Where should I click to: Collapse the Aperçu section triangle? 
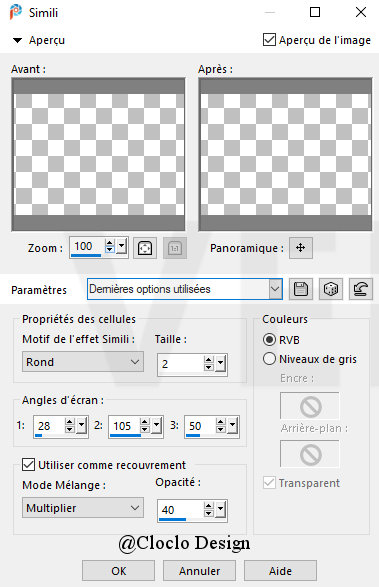point(17,40)
